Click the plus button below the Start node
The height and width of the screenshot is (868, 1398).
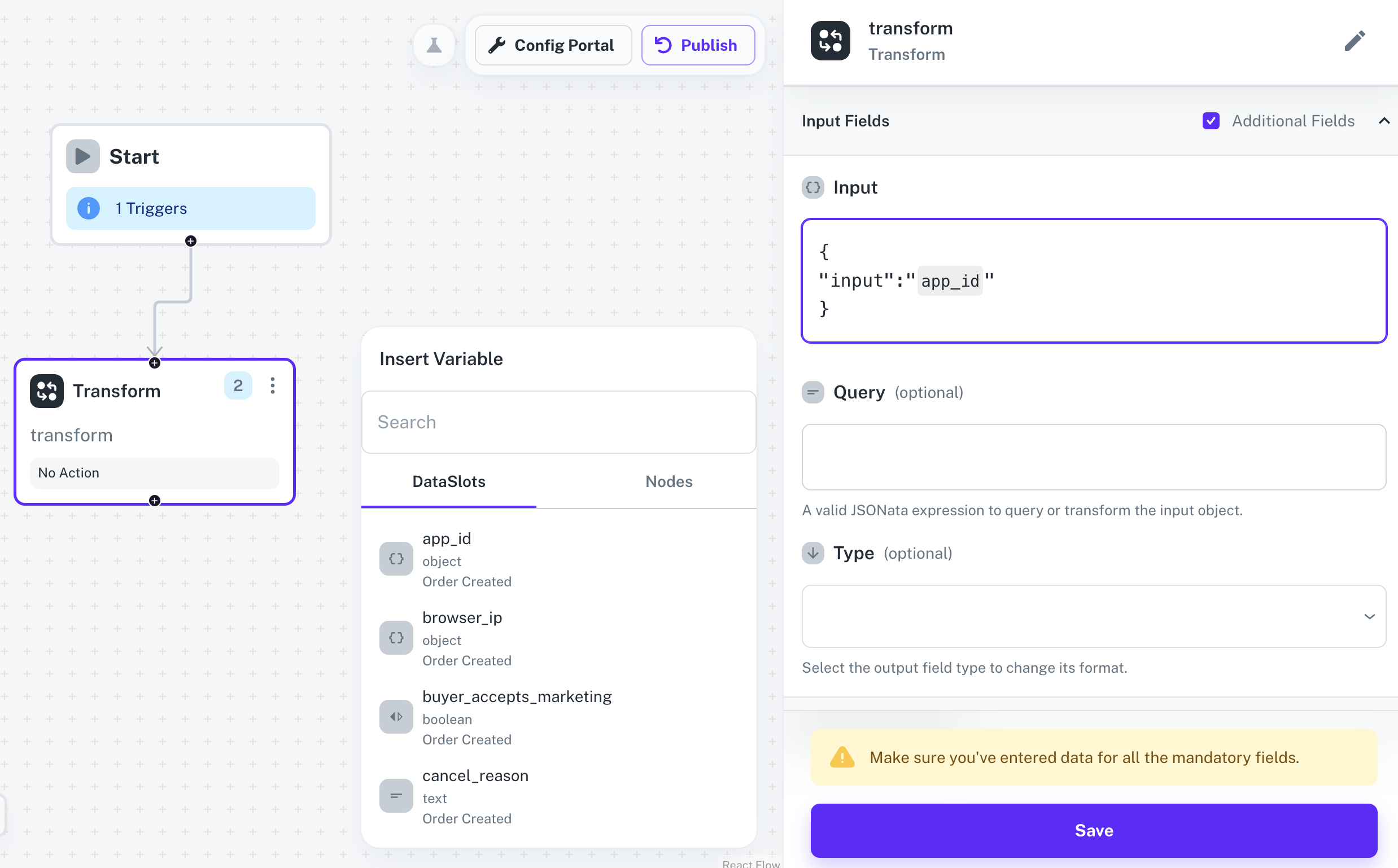[191, 242]
